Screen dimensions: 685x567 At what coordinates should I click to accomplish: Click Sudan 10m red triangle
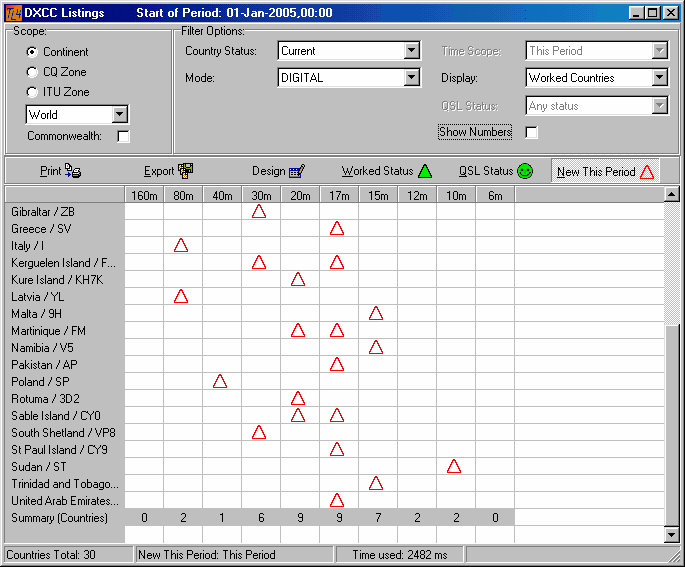coord(454,466)
